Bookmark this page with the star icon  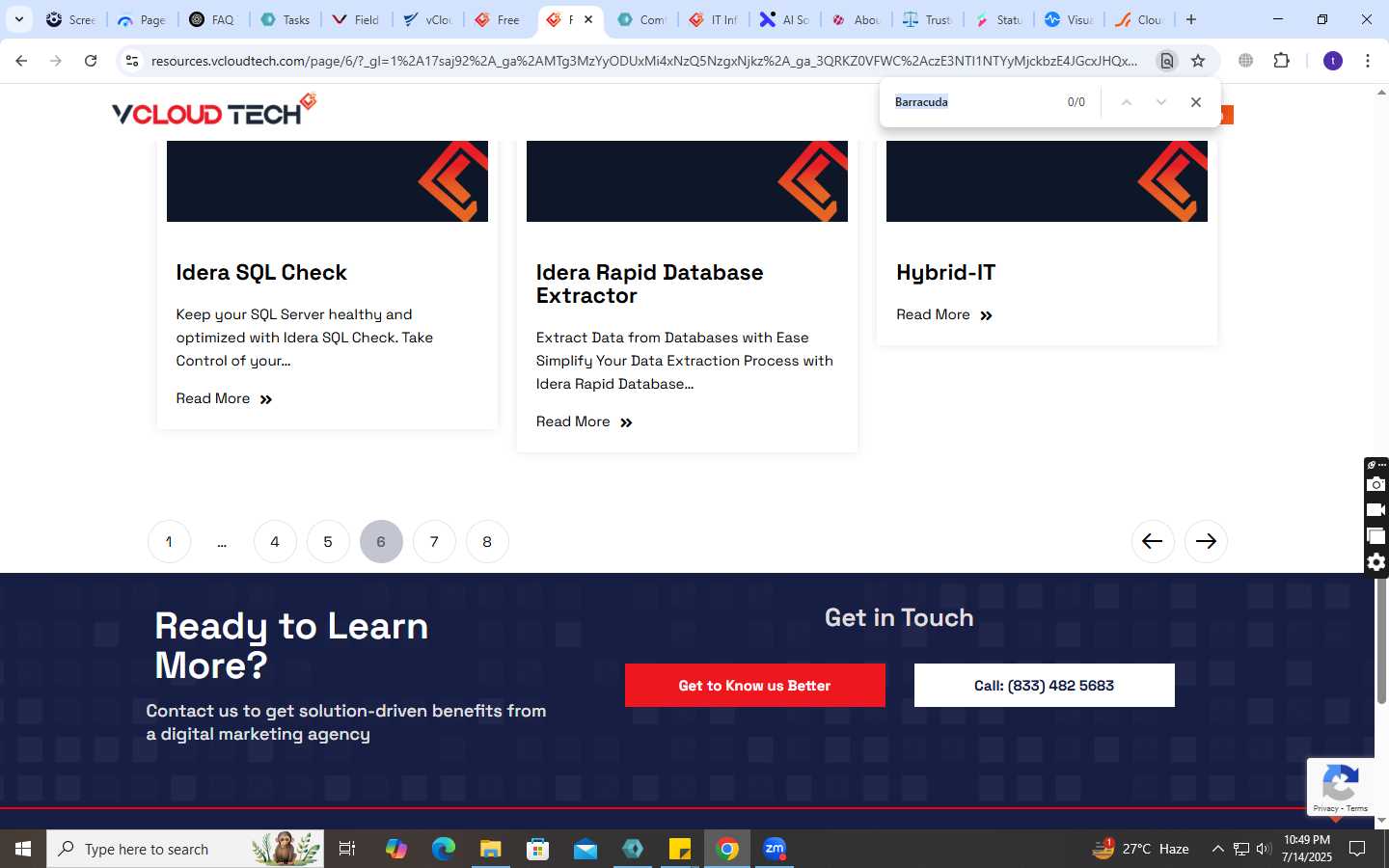click(x=1198, y=61)
